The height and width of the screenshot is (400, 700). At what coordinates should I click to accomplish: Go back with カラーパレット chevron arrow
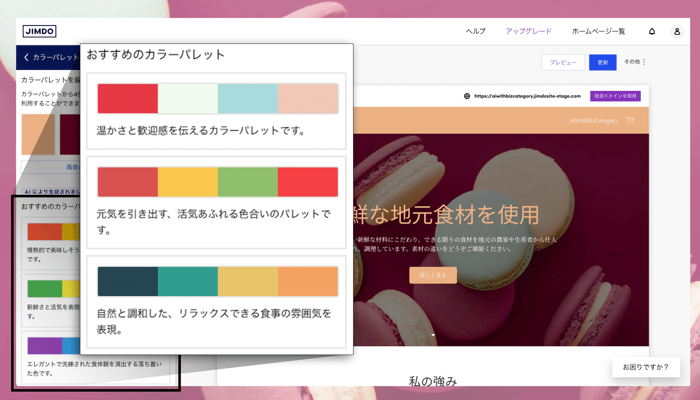point(26,57)
